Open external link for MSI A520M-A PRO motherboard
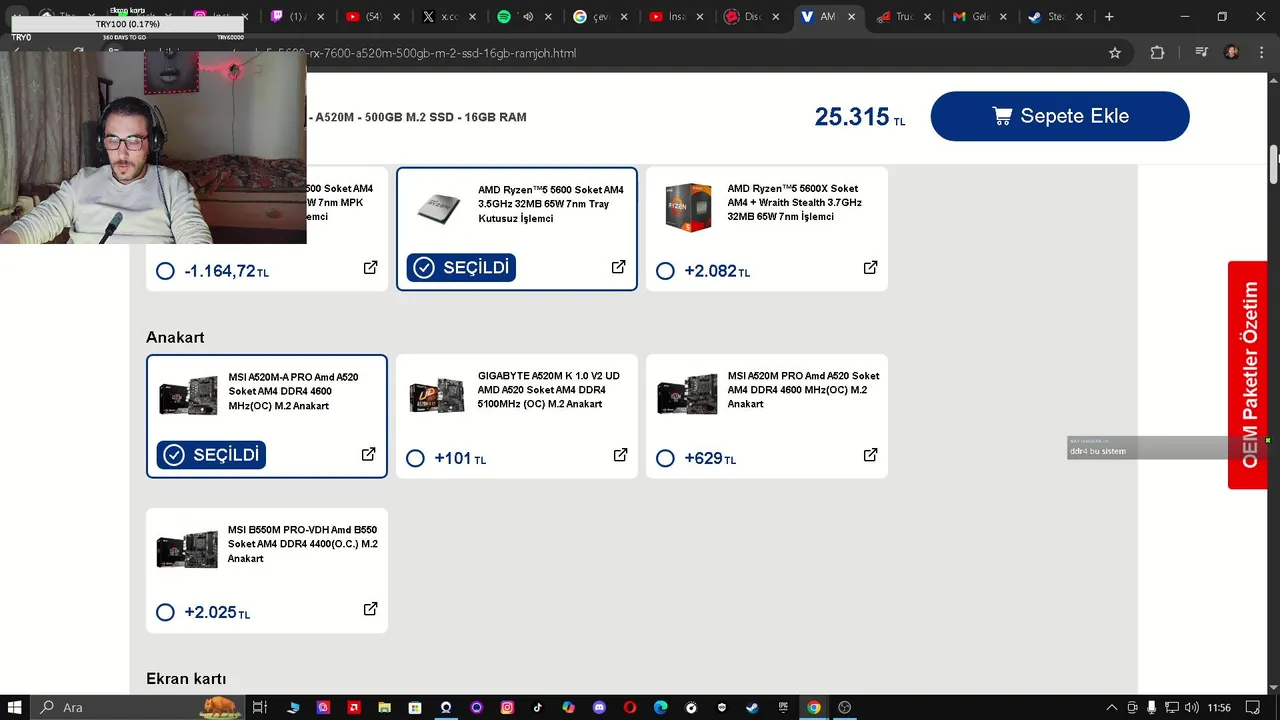1280x720 pixels. pyautogui.click(x=368, y=454)
